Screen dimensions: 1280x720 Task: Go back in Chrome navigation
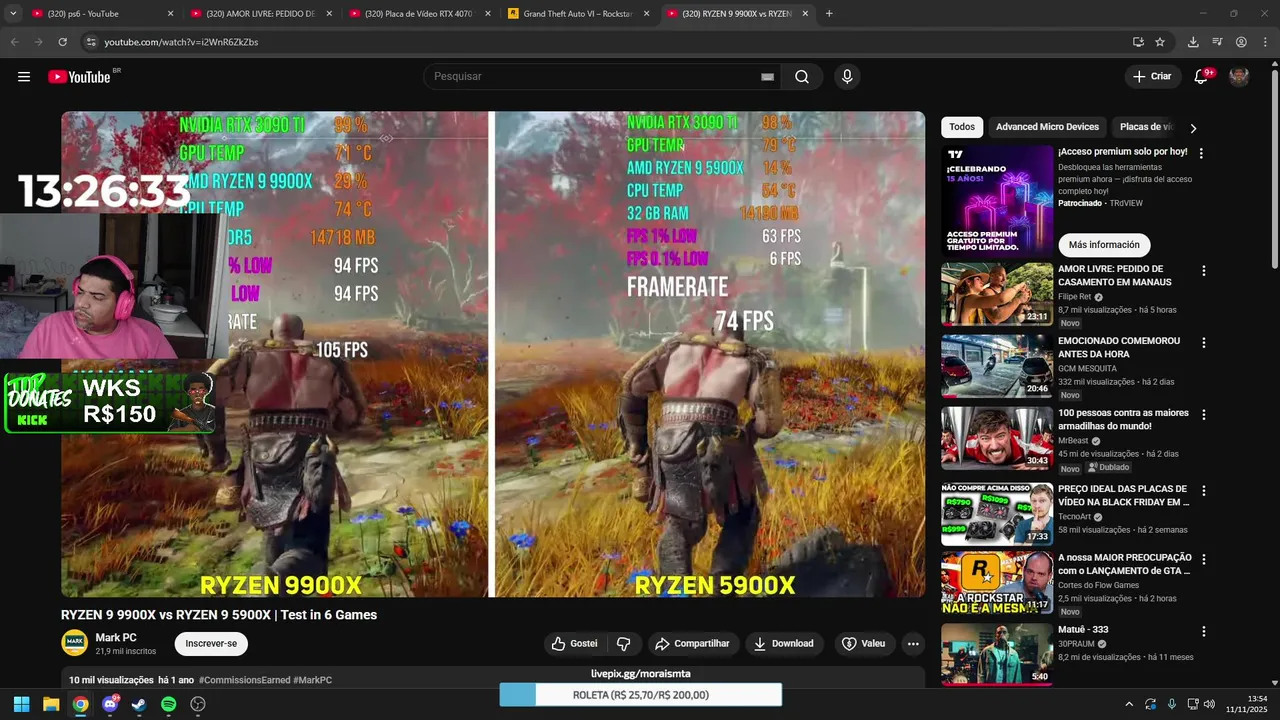14,42
